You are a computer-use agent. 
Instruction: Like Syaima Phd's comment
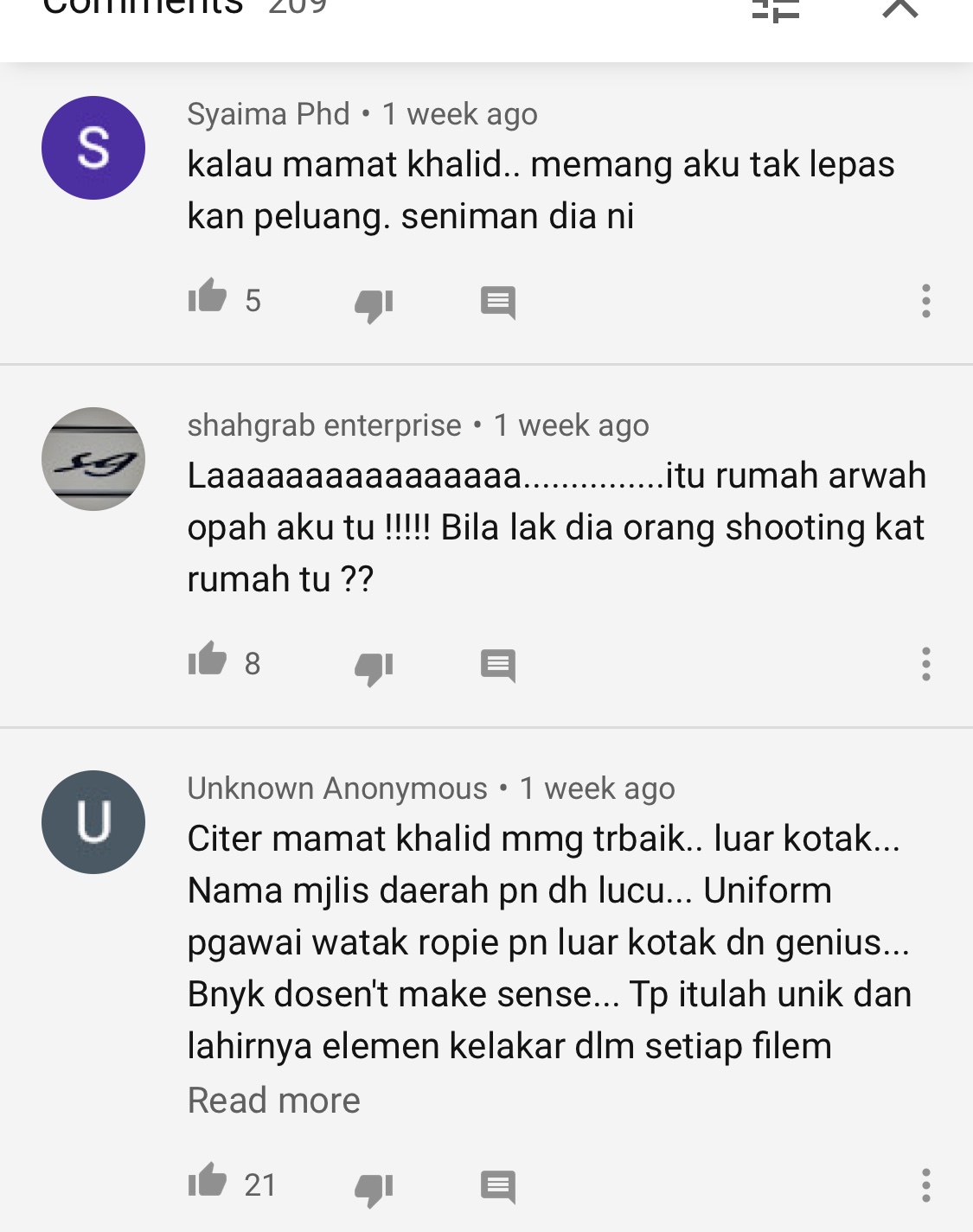pyautogui.click(x=208, y=297)
